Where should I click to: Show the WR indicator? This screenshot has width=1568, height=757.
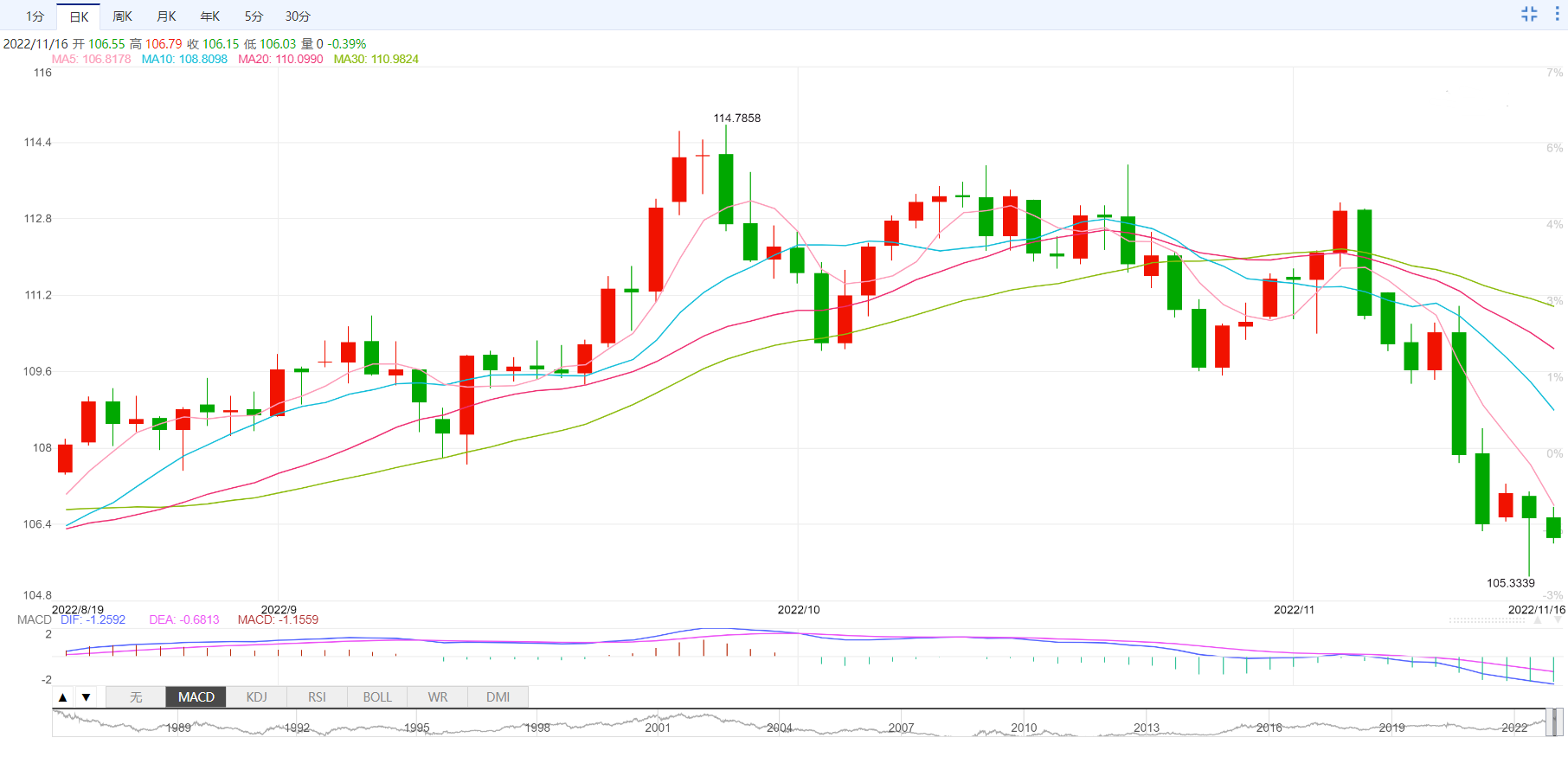click(438, 697)
